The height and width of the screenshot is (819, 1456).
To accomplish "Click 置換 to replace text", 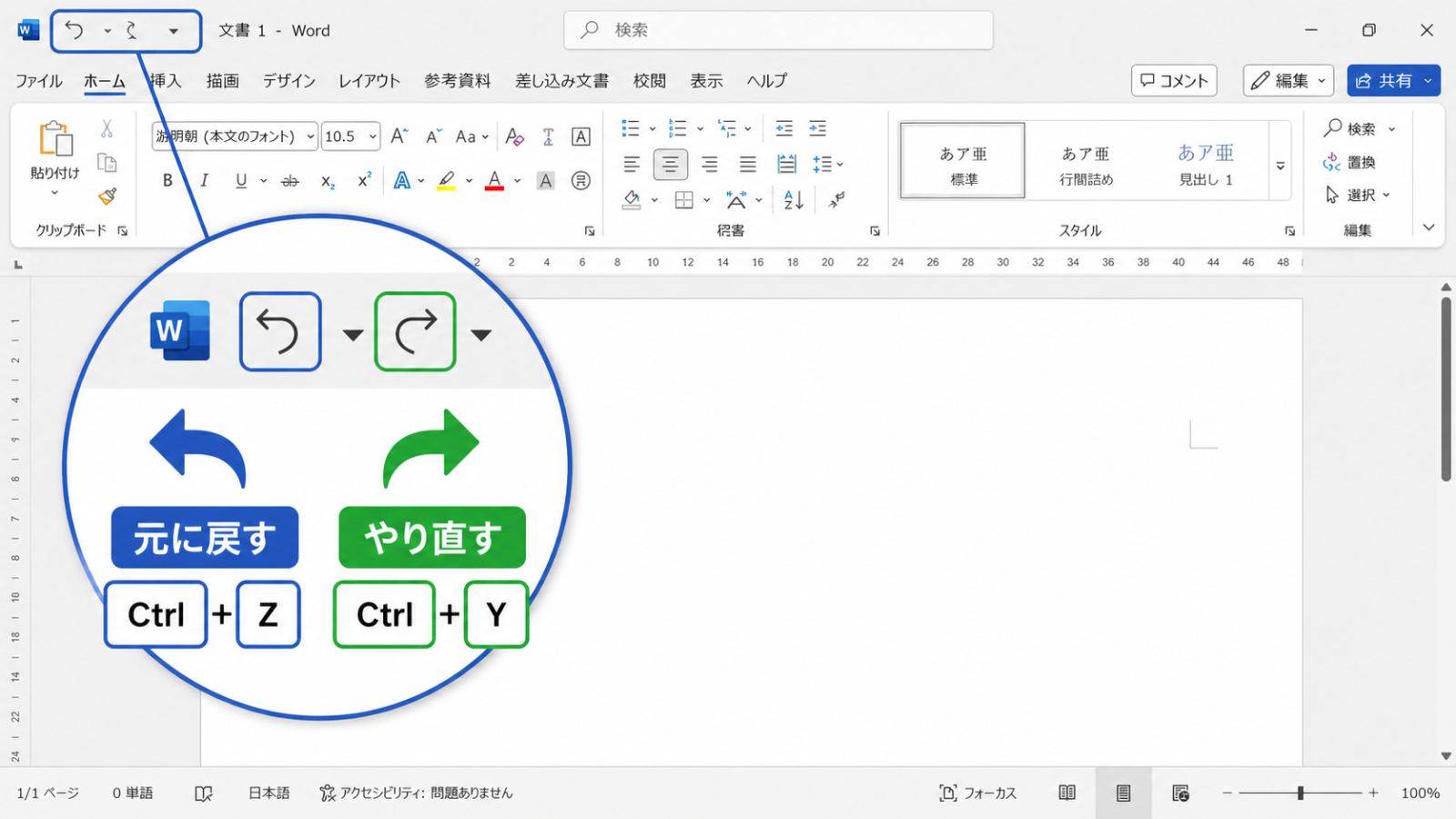I will [x=1350, y=162].
